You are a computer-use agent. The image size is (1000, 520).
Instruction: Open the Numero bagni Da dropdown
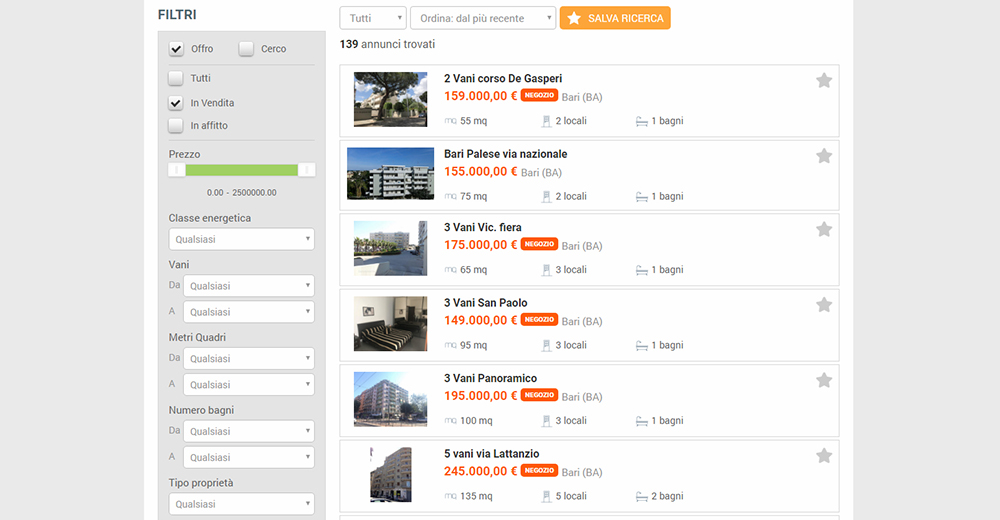[249, 431]
